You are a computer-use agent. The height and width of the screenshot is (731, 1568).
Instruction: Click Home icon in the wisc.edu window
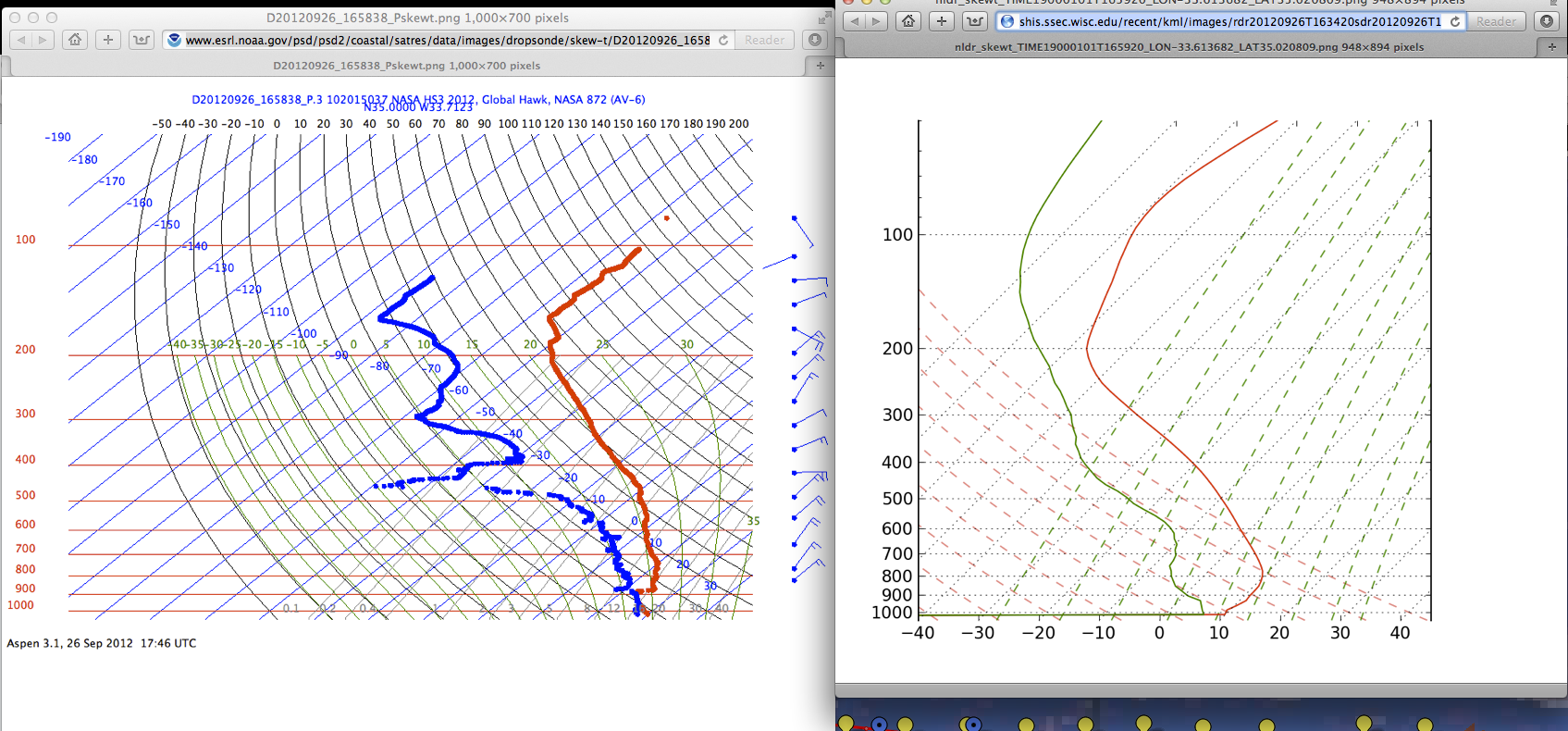(x=908, y=21)
